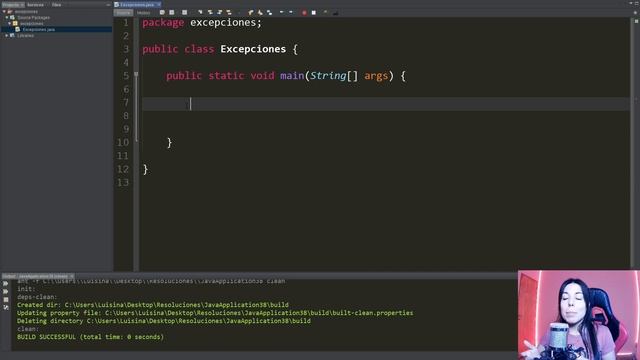Click the Uncomment code toolbar icon
The image size is (640, 360).
click(336, 13)
